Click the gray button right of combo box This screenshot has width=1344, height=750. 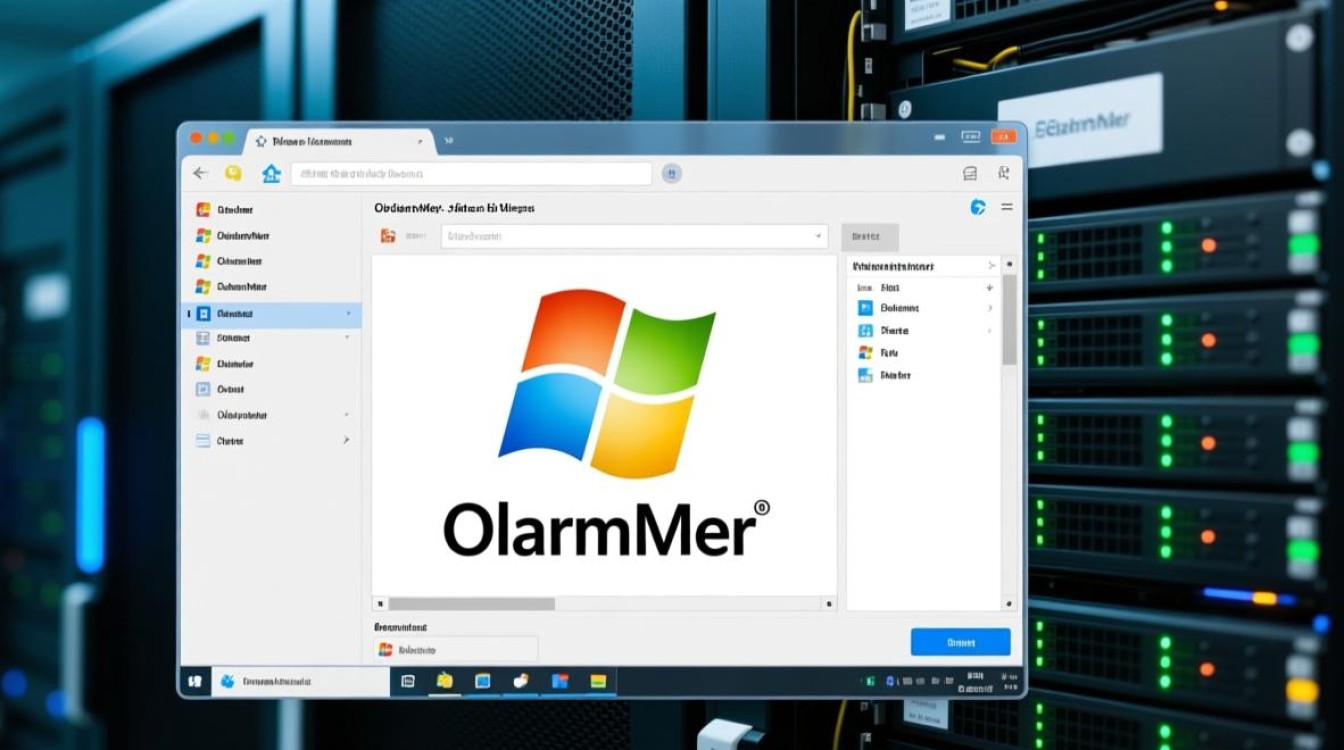tap(869, 237)
